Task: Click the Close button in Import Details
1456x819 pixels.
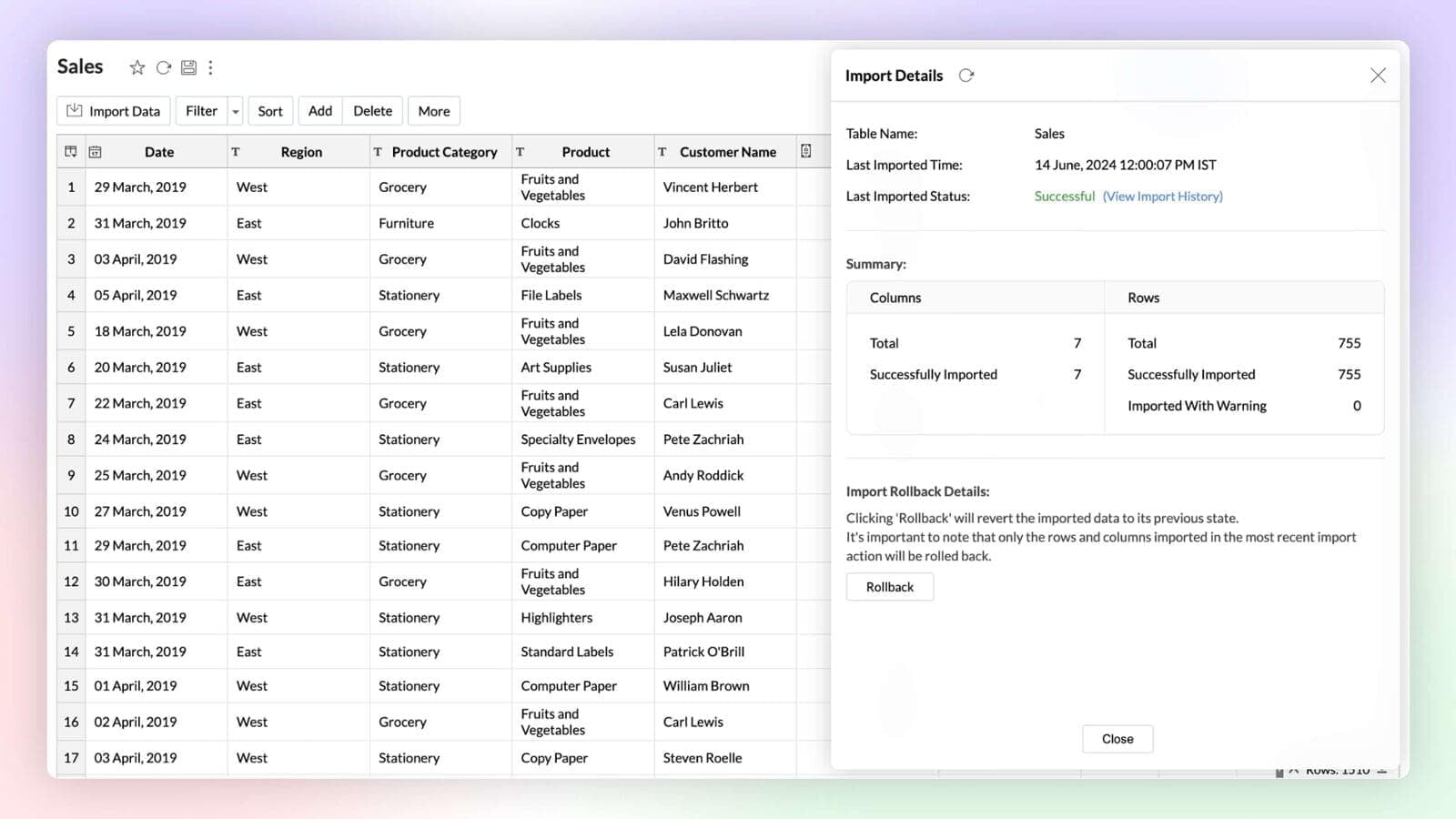Action: coord(1117,739)
